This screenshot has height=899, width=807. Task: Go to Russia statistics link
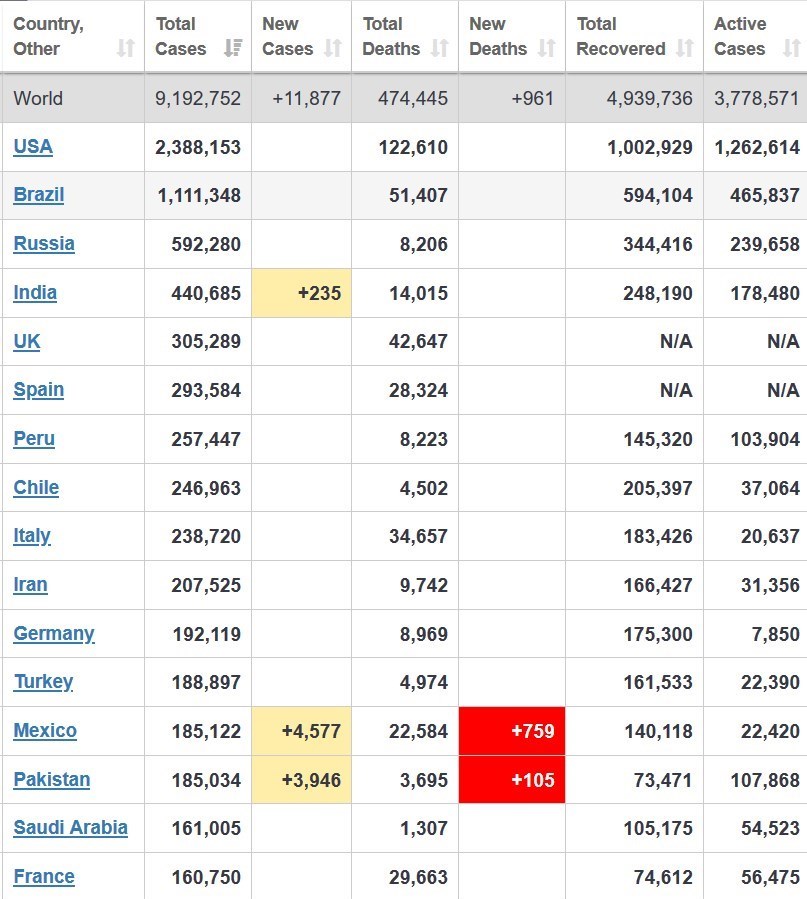(44, 244)
